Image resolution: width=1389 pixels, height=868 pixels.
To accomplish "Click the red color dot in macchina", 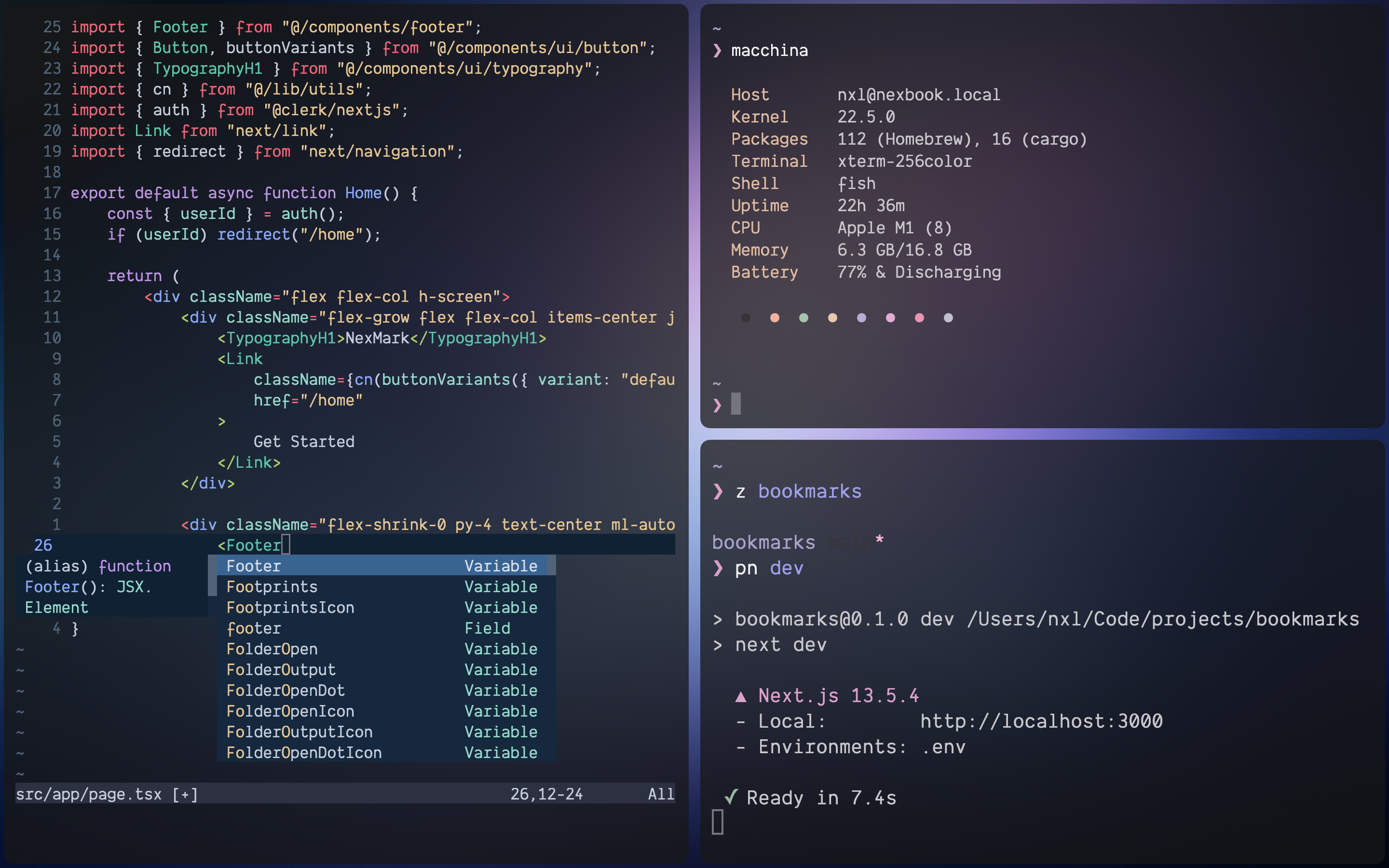I will point(774,317).
